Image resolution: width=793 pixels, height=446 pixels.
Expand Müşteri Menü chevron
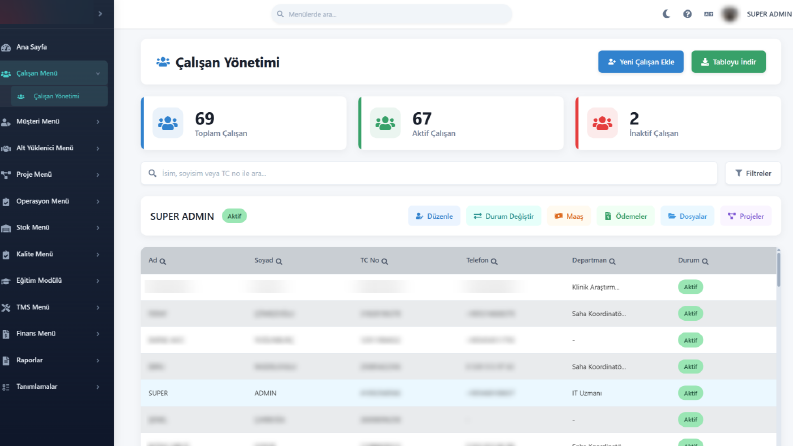coord(98,122)
